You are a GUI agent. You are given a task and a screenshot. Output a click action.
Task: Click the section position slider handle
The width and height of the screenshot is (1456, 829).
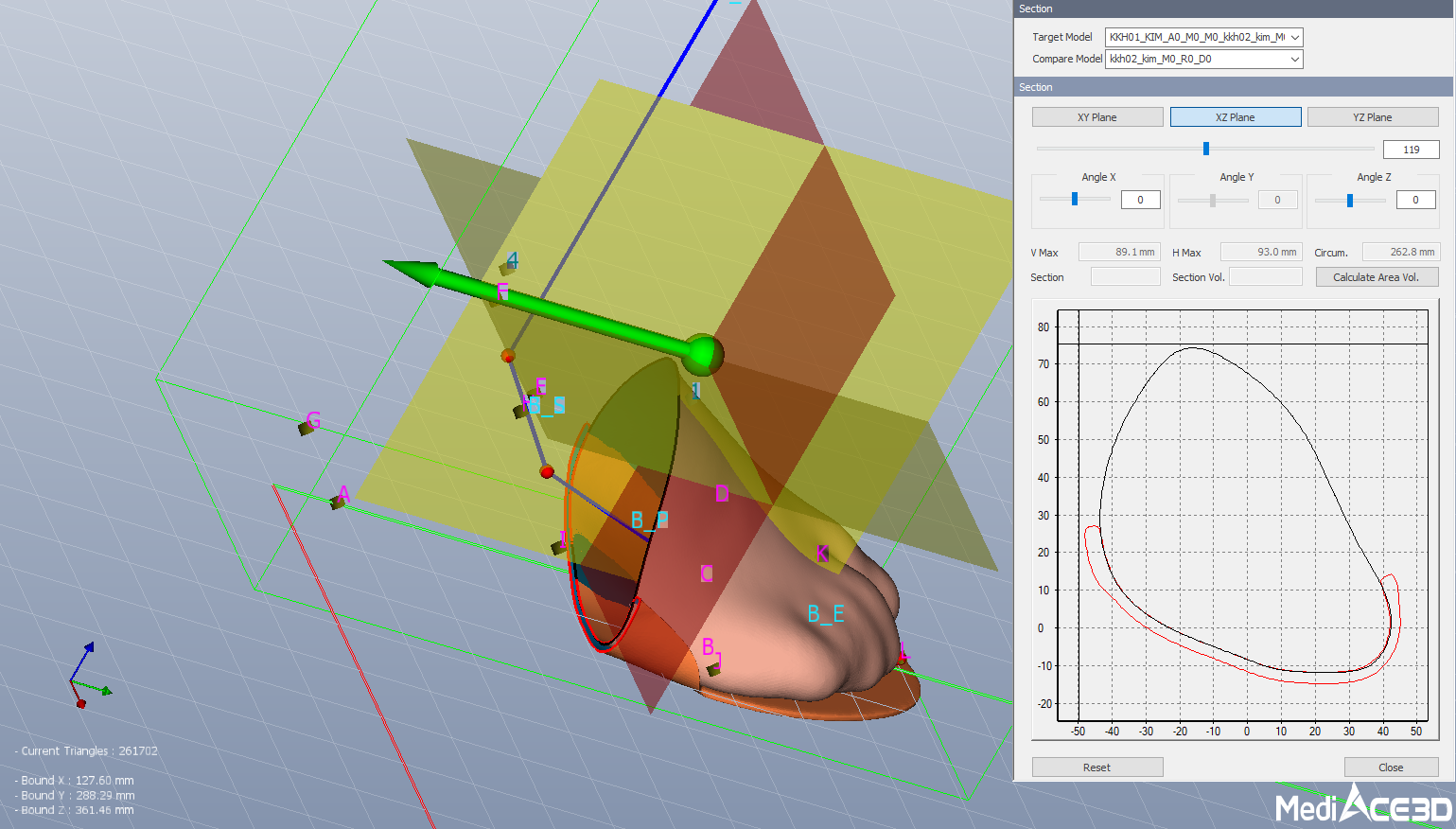coord(1206,149)
